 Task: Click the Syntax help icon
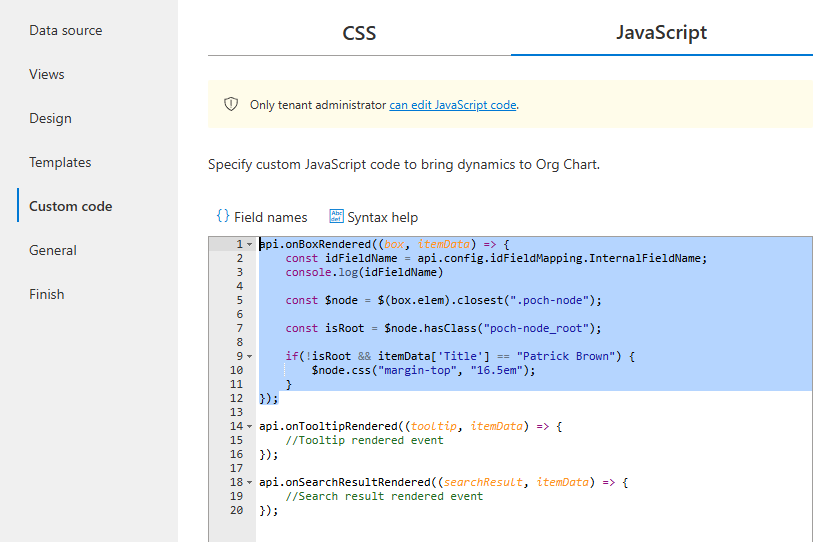pyautogui.click(x=336, y=217)
